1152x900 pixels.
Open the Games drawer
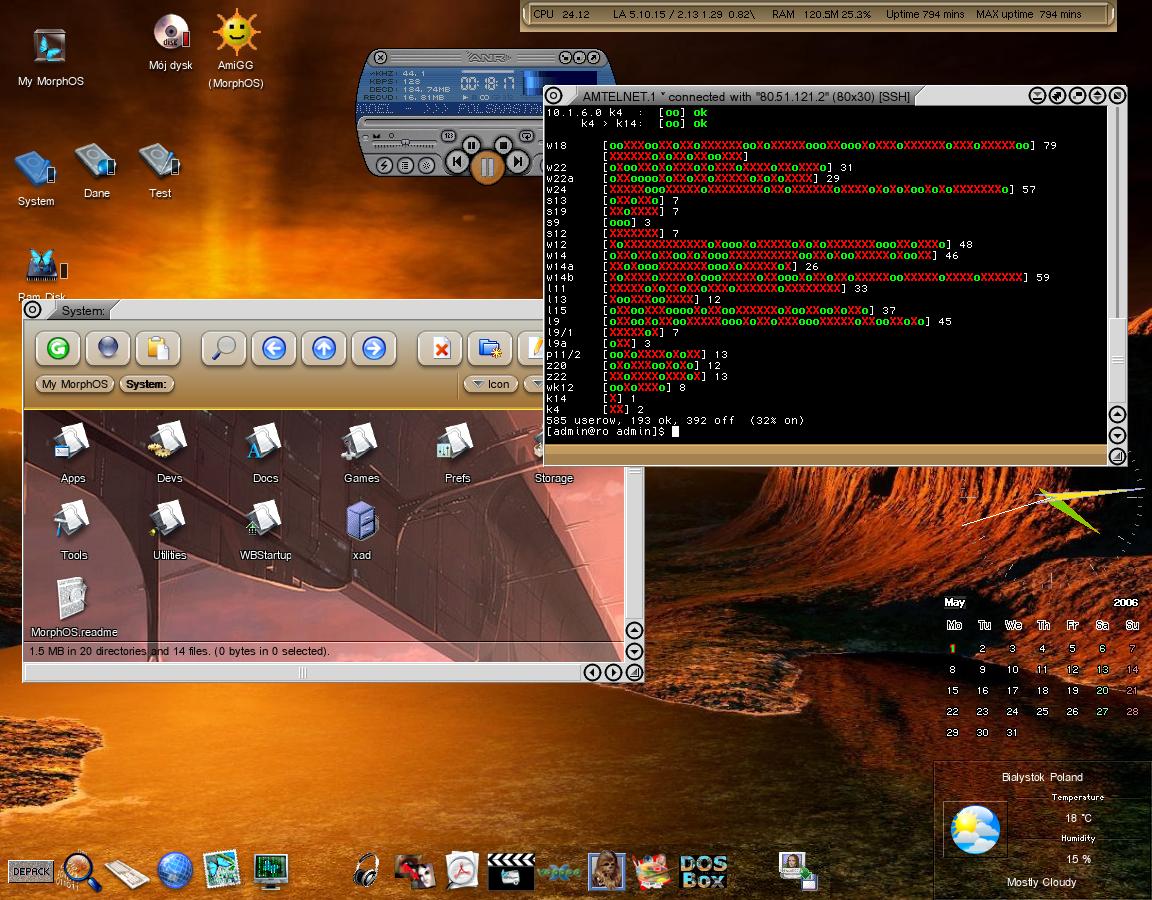coord(361,442)
